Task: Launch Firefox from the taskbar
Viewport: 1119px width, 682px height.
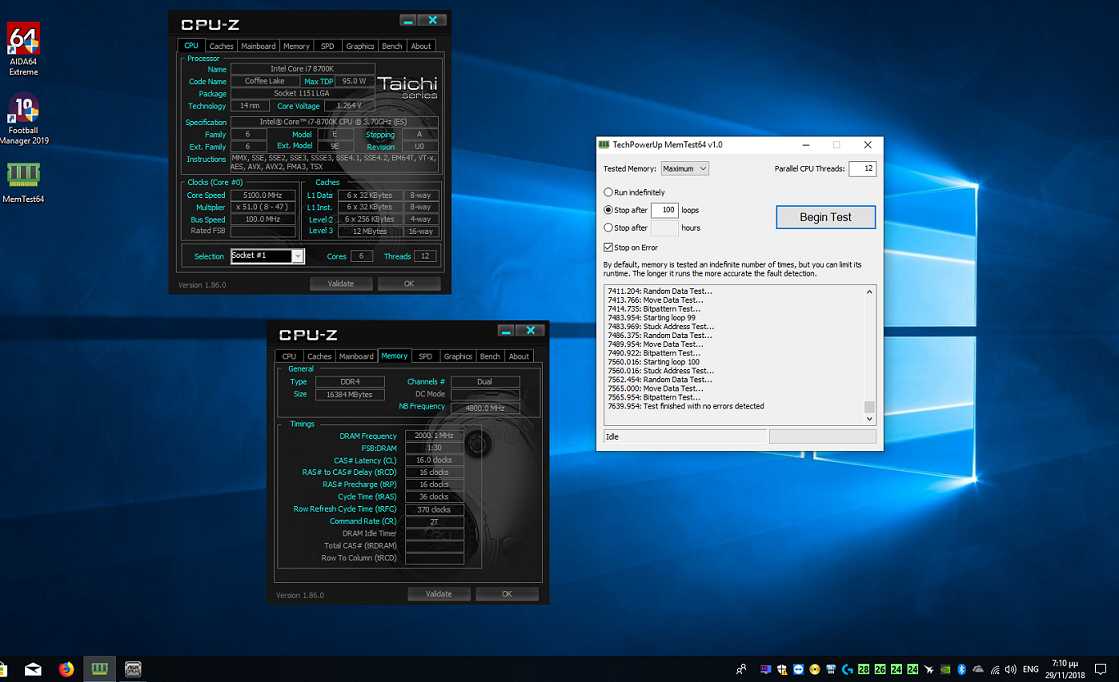Action: tap(66, 669)
